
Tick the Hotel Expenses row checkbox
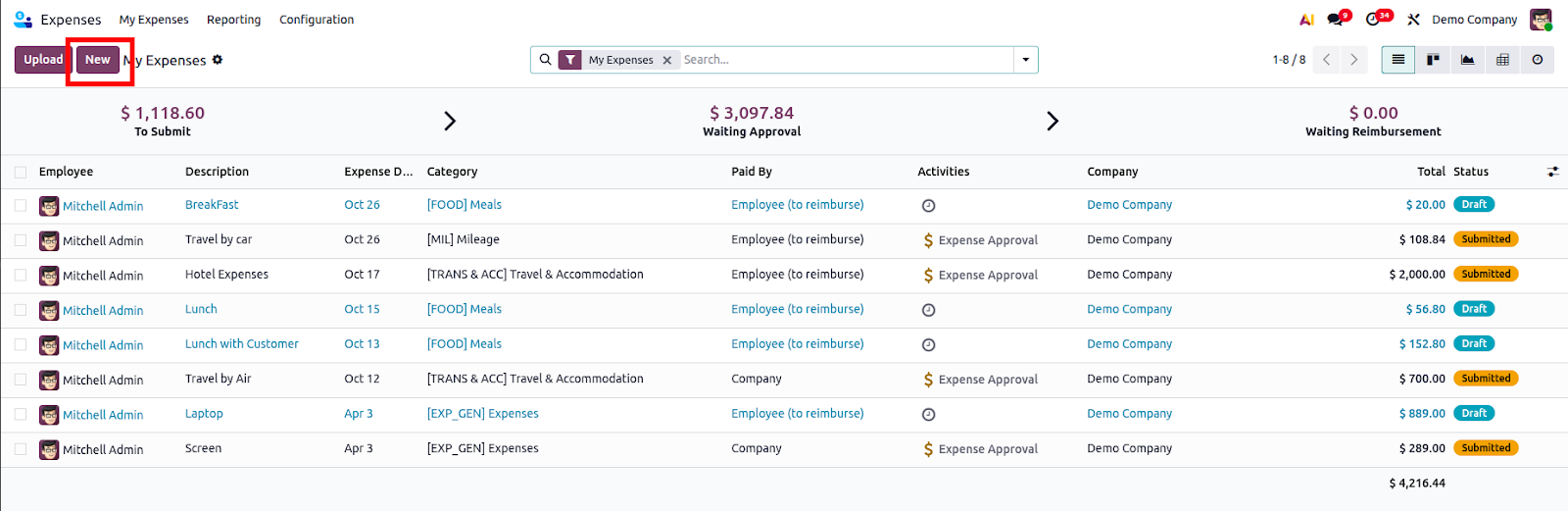(x=21, y=276)
